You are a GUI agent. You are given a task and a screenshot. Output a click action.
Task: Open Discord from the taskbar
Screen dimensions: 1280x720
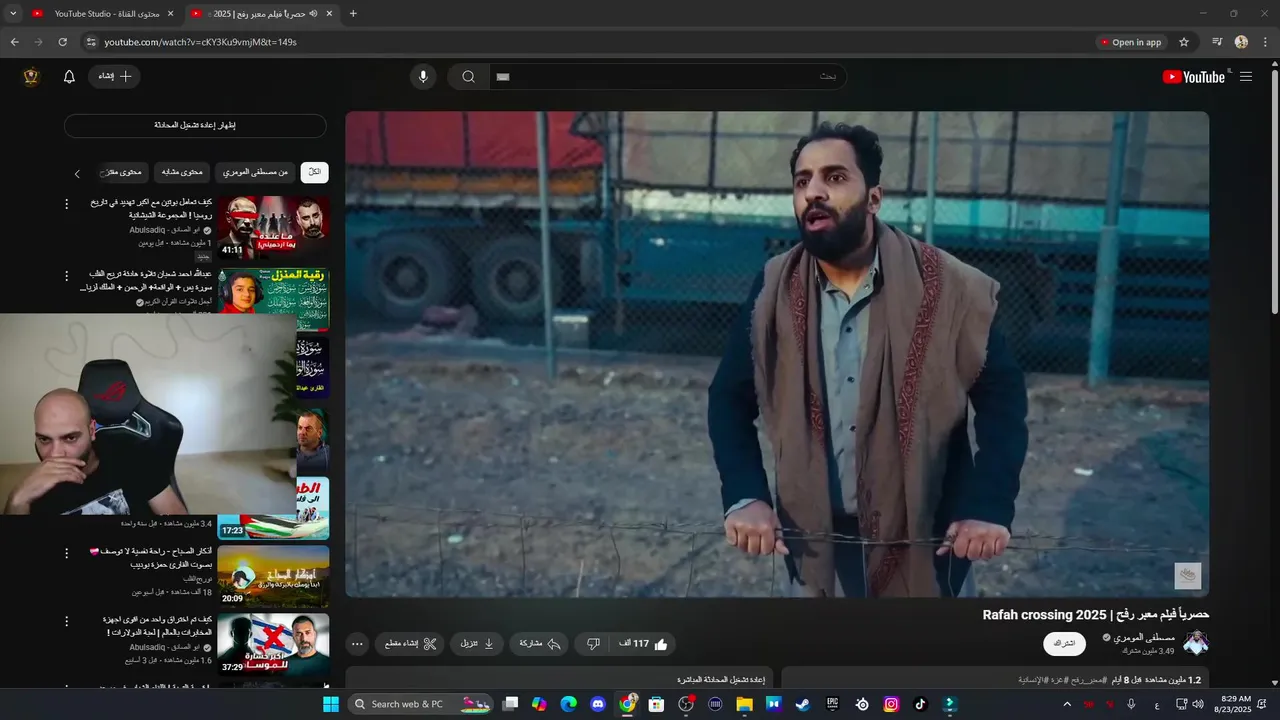[598, 704]
